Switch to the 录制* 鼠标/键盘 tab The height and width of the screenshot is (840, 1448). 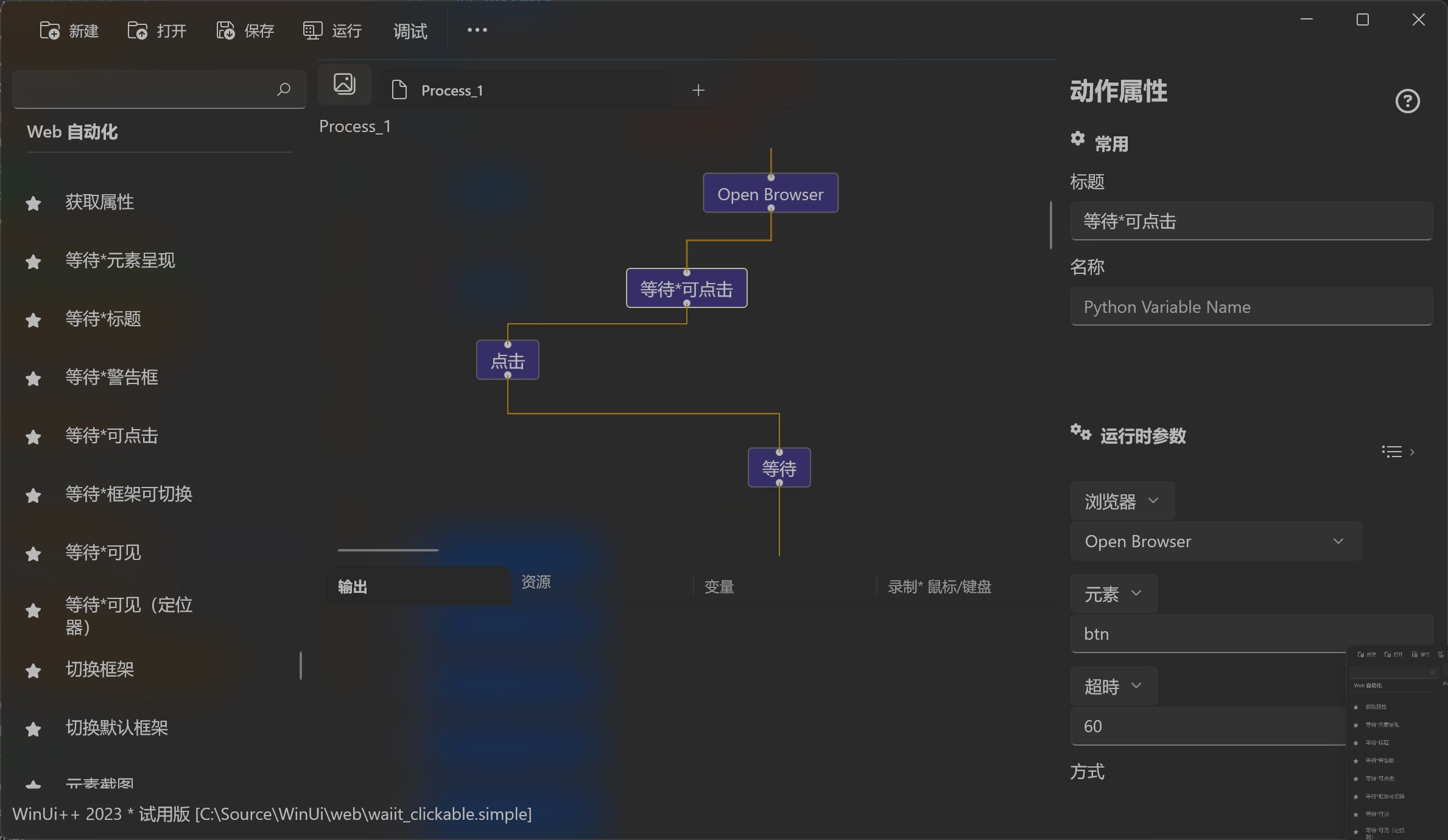[x=940, y=587]
